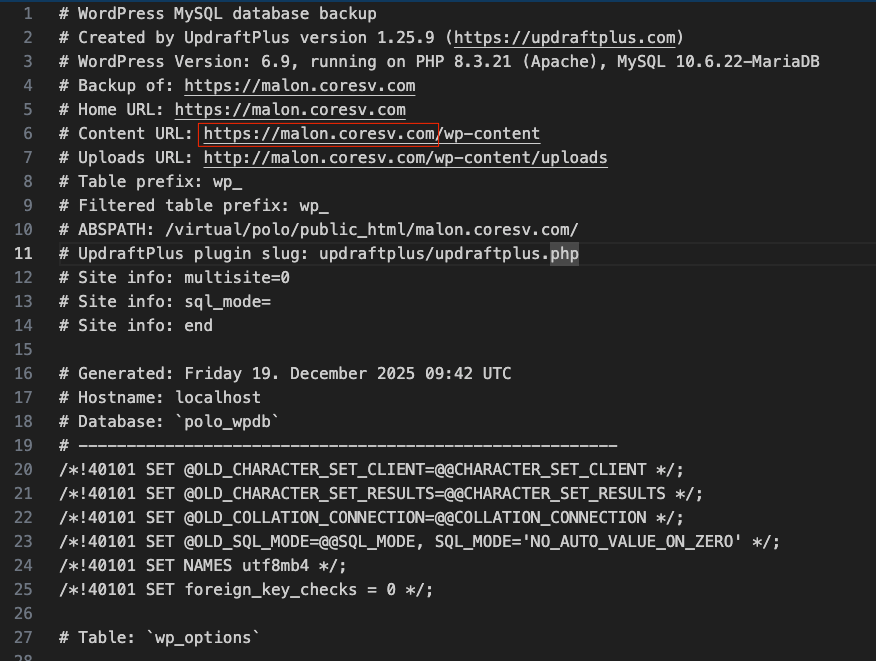The height and width of the screenshot is (661, 876).
Task: Click line number 11 in the gutter
Action: (x=24, y=254)
